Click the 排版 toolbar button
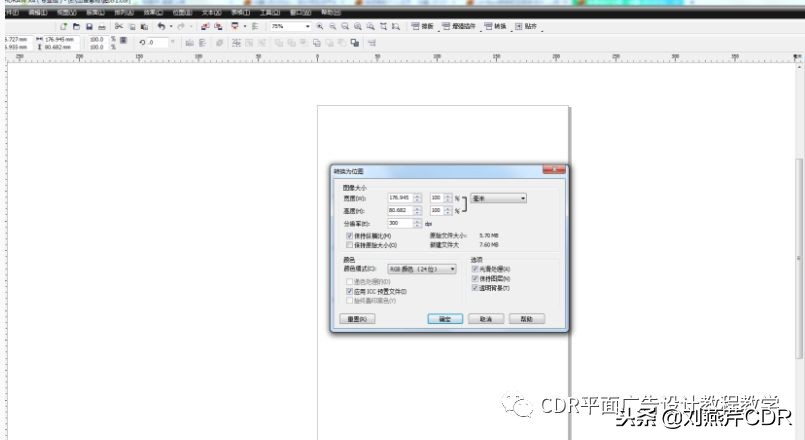The height and width of the screenshot is (440, 805). pos(423,26)
